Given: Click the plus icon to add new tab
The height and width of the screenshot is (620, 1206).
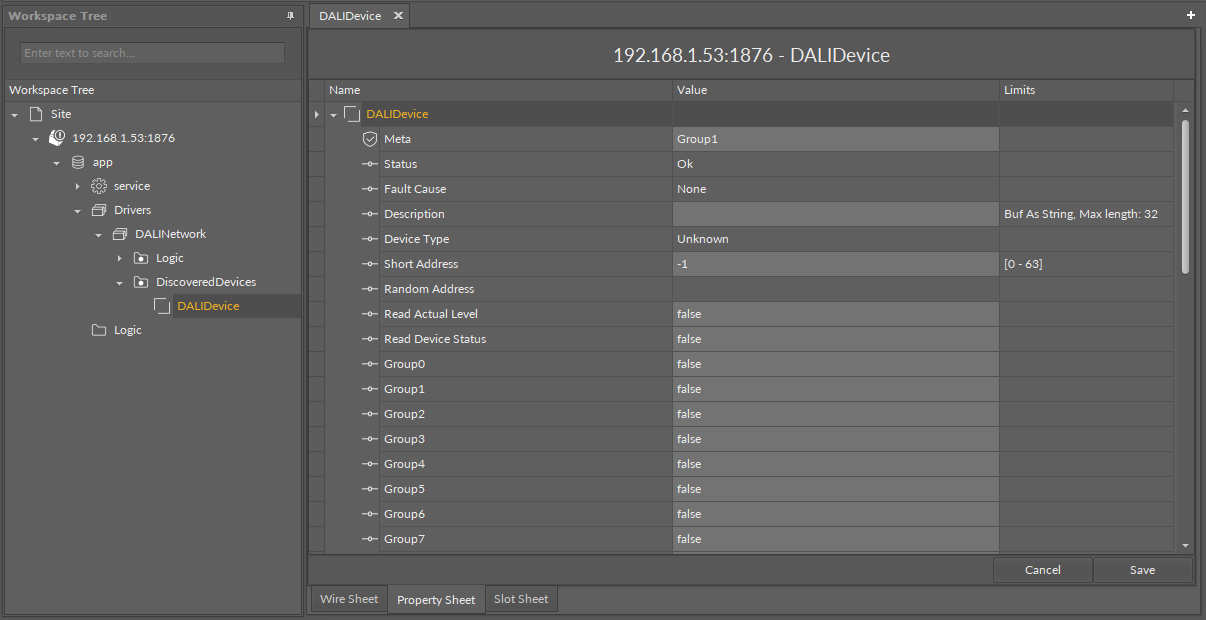Looking at the screenshot, I should (x=1190, y=15).
